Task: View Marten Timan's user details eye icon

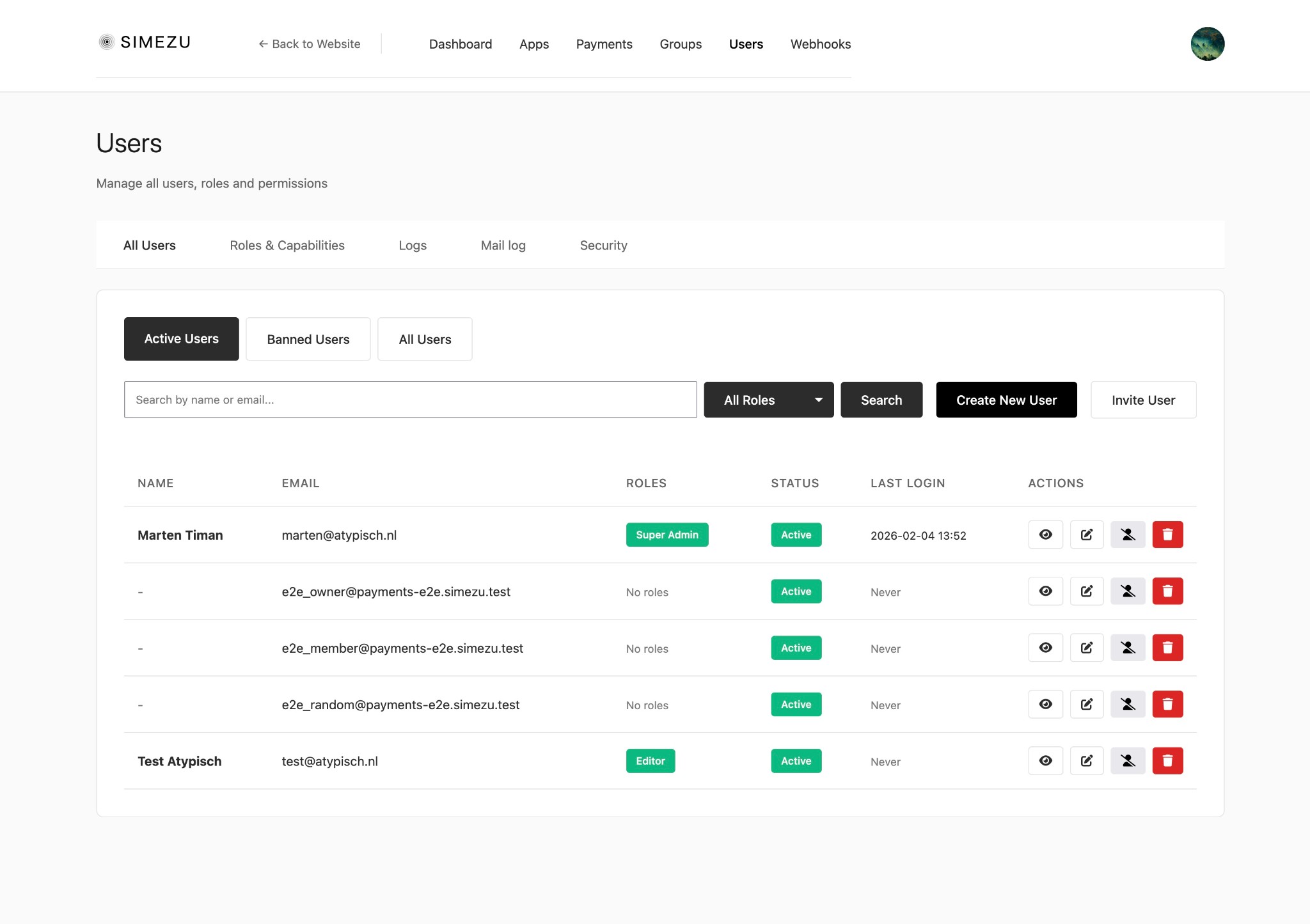Action: point(1045,535)
